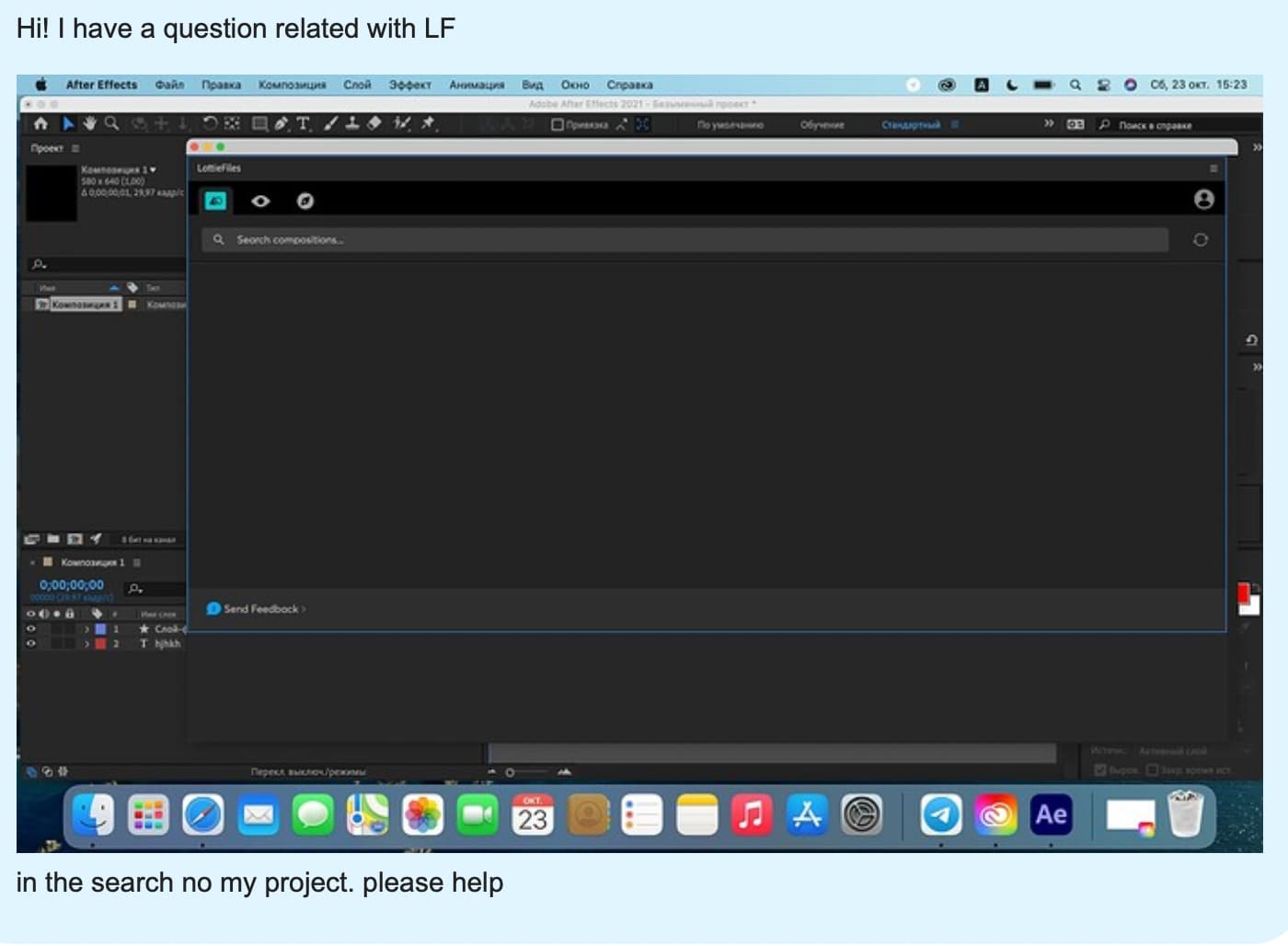The height and width of the screenshot is (946, 1288).
Task: Select the Type text tool
Action: tap(304, 123)
